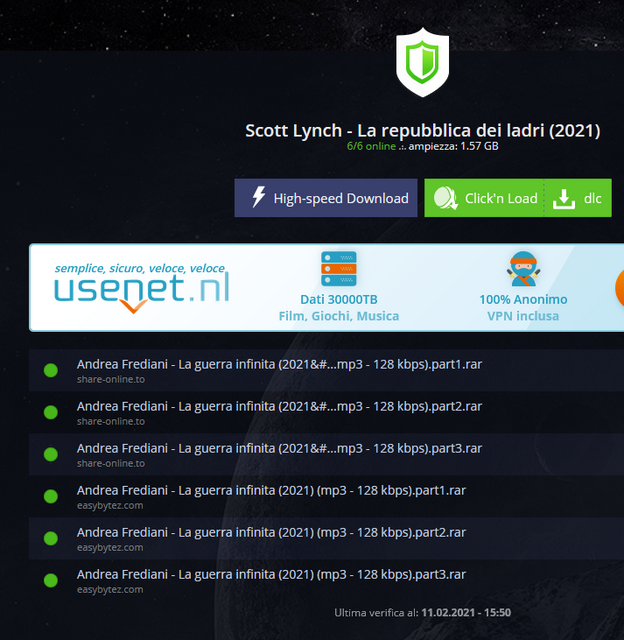Click the Click'n Load globe icon

coord(445,198)
